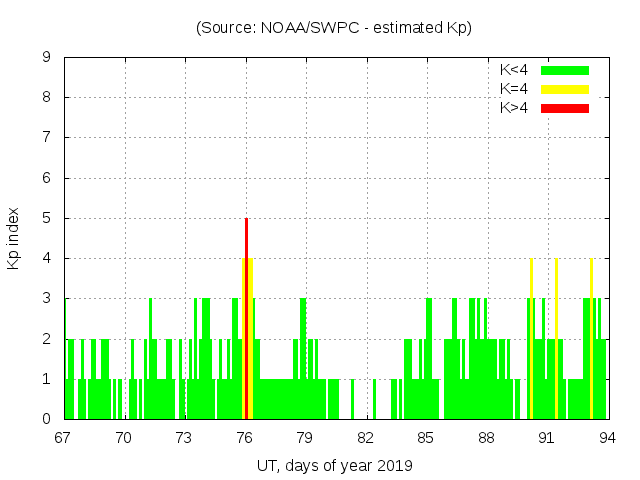Click the "K>4" legend text label
Image resolution: width=640 pixels, height=480 pixels.
pos(514,107)
